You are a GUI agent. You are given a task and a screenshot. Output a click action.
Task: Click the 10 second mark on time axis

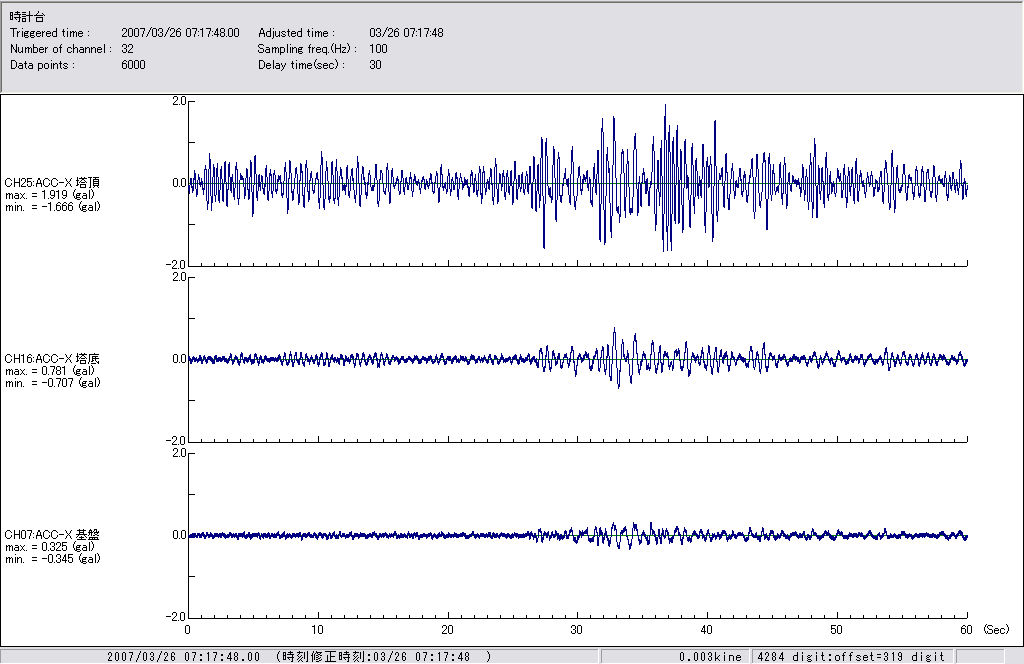(x=317, y=631)
